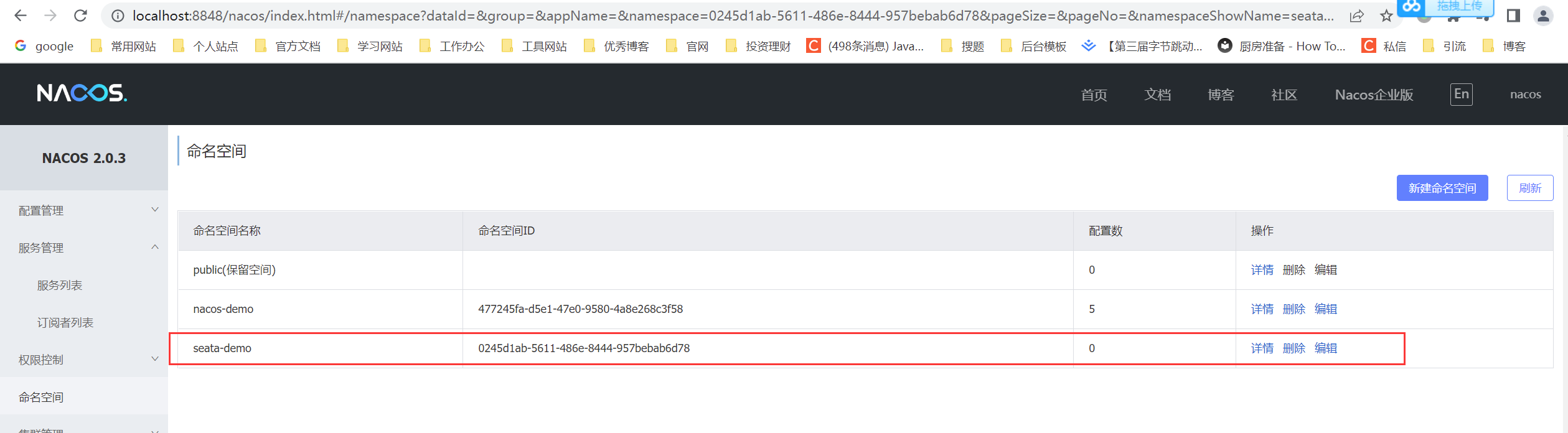The width and height of the screenshot is (1568, 433).
Task: Click namespace ID 0245d1ab-5611-486e-8444-957bebab6d78
Action: 584,348
